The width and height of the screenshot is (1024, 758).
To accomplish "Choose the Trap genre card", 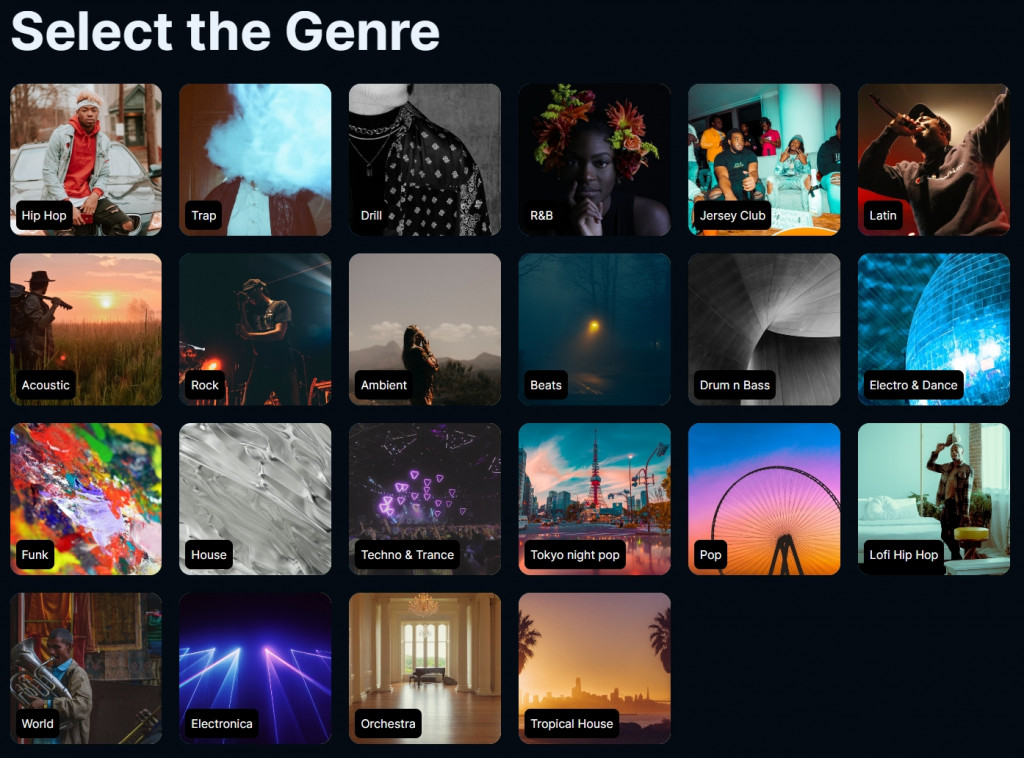I will [x=255, y=159].
